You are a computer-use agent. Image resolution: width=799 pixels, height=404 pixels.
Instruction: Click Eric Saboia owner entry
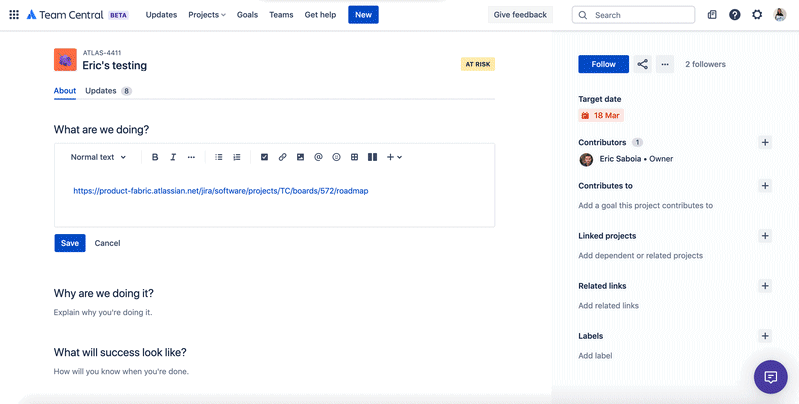(626, 159)
